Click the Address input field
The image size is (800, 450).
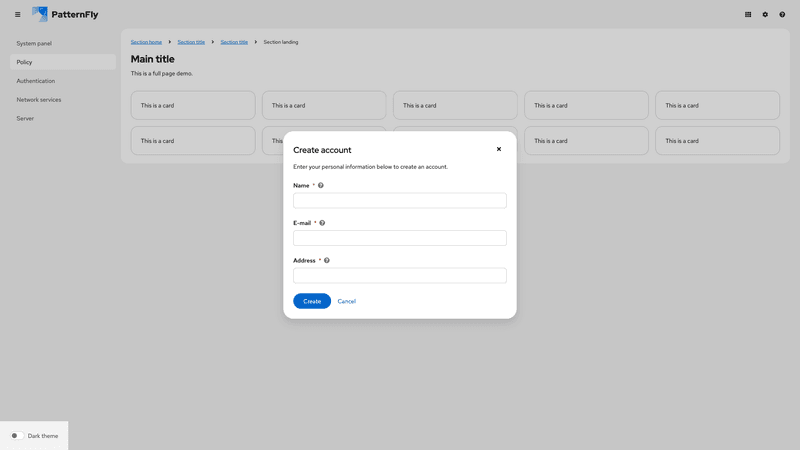pyautogui.click(x=399, y=275)
